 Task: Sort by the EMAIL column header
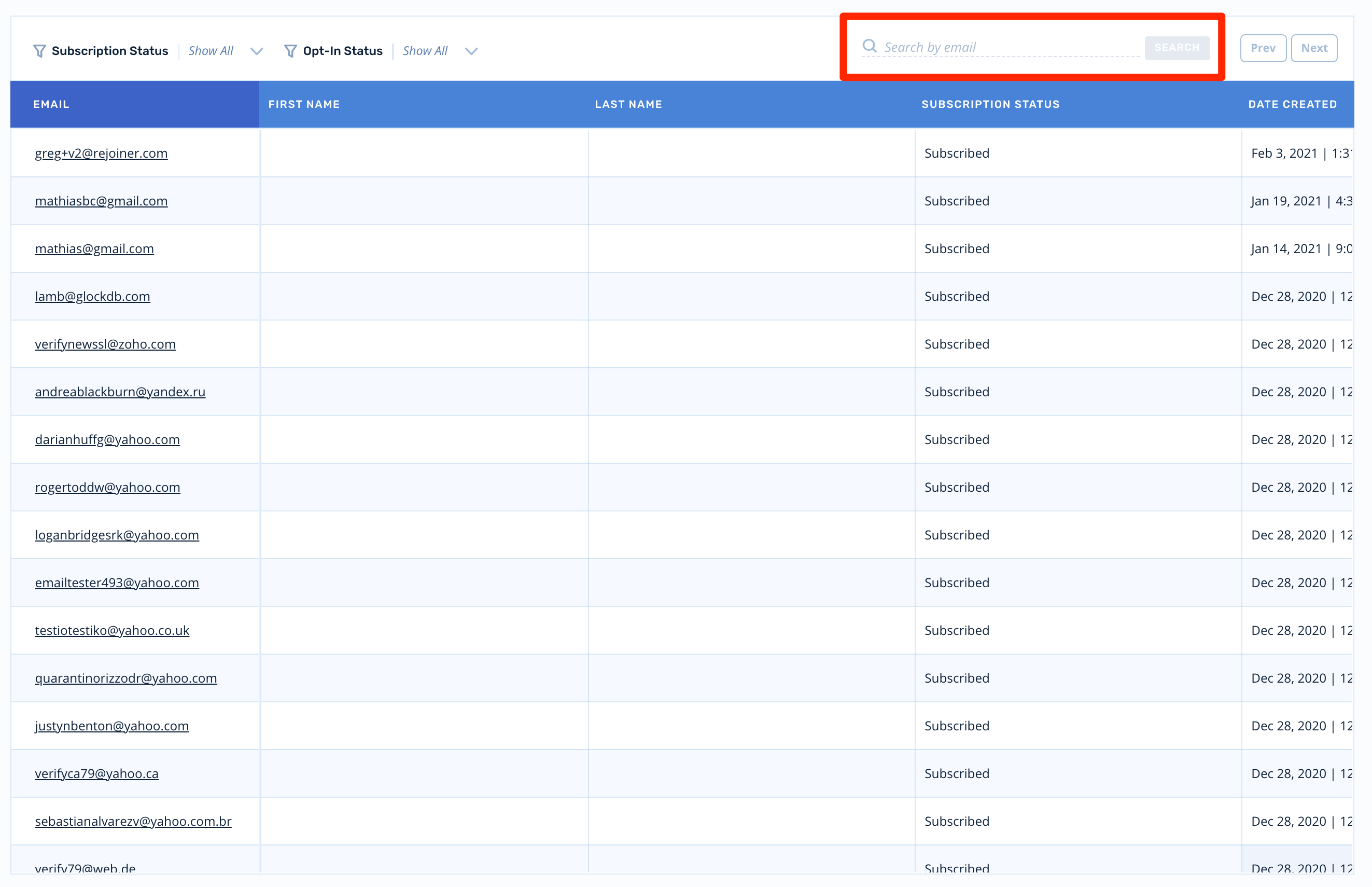51,104
